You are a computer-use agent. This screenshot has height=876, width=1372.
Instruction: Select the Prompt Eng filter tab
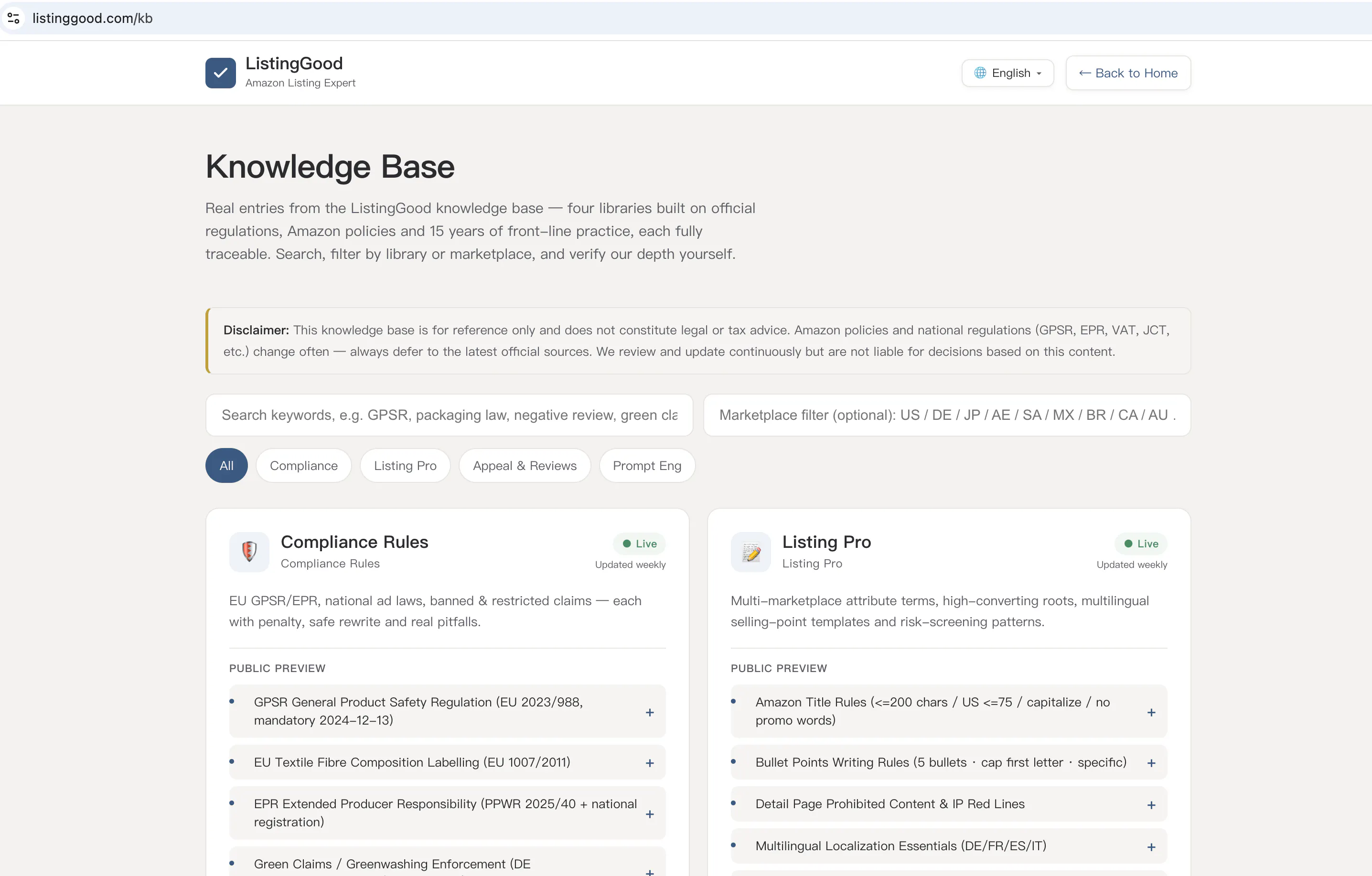pos(647,466)
